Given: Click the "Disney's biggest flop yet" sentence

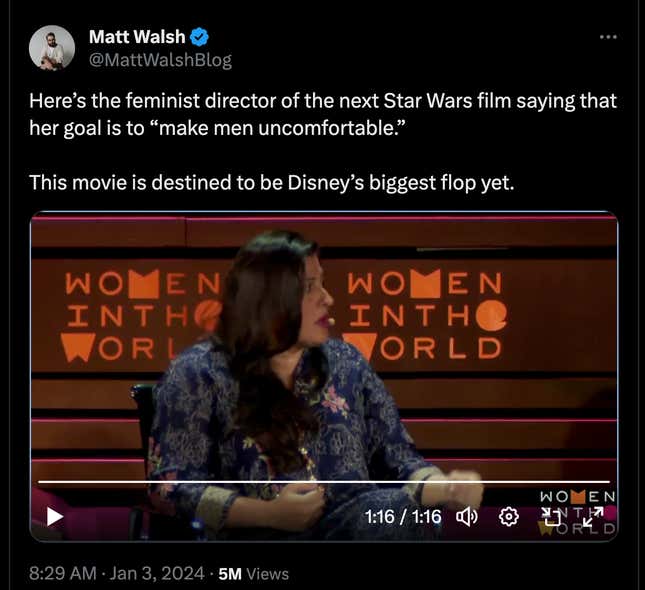Looking at the screenshot, I should pos(270,182).
